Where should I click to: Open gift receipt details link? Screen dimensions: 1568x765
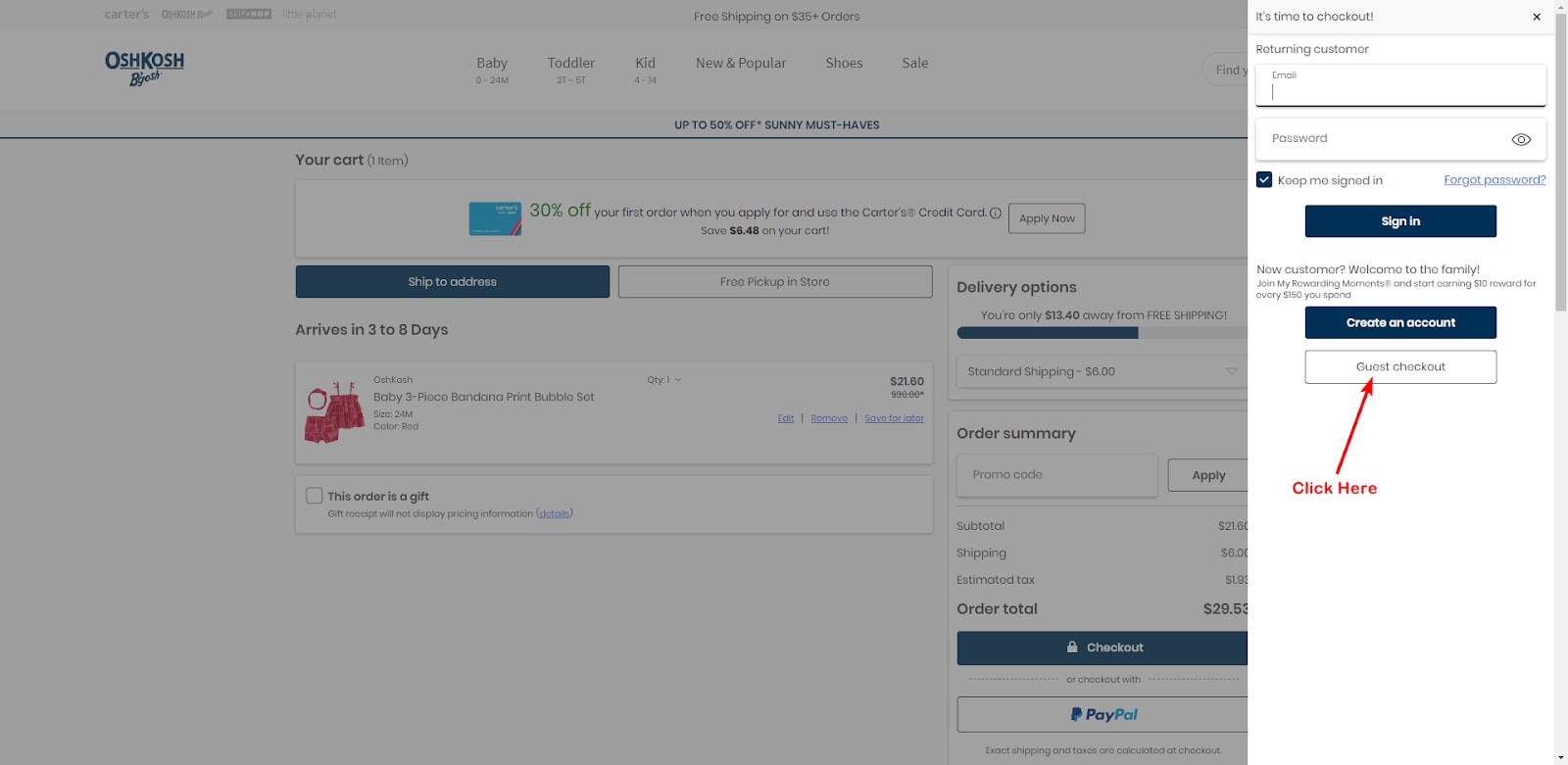555,513
